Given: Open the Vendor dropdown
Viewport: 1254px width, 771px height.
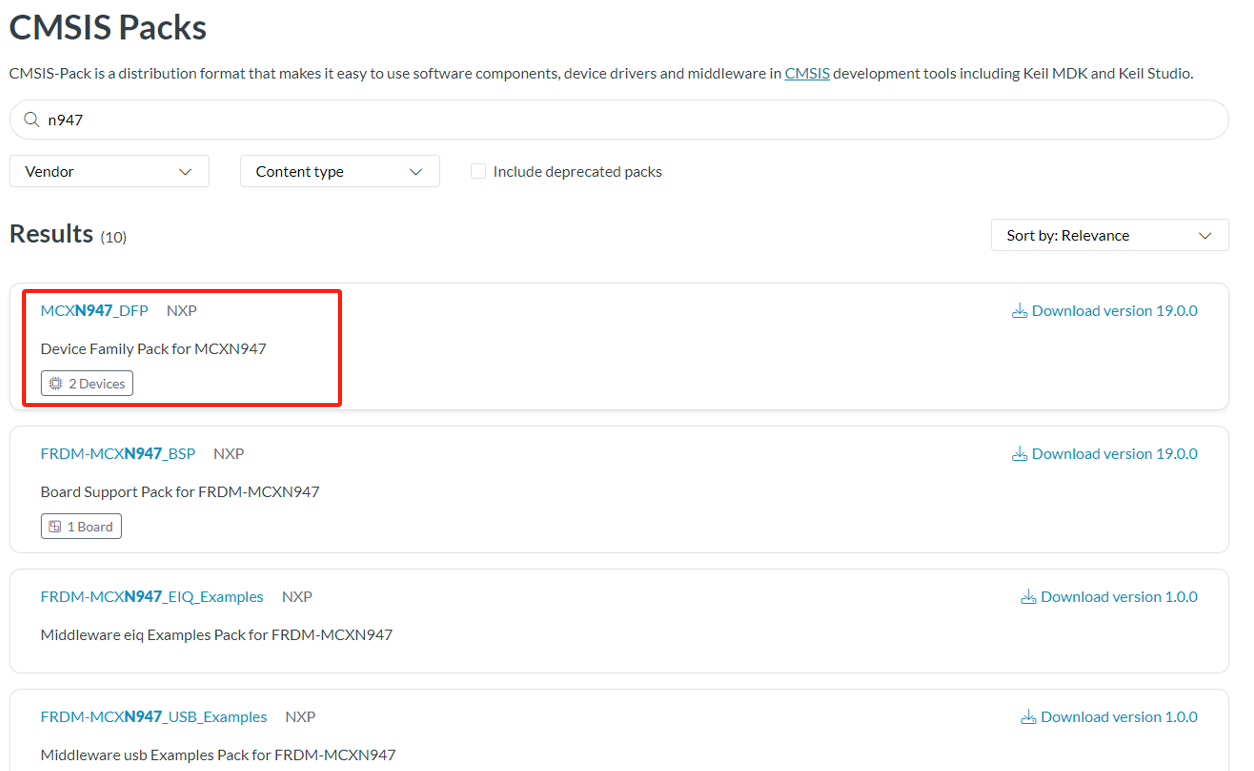Looking at the screenshot, I should 109,172.
